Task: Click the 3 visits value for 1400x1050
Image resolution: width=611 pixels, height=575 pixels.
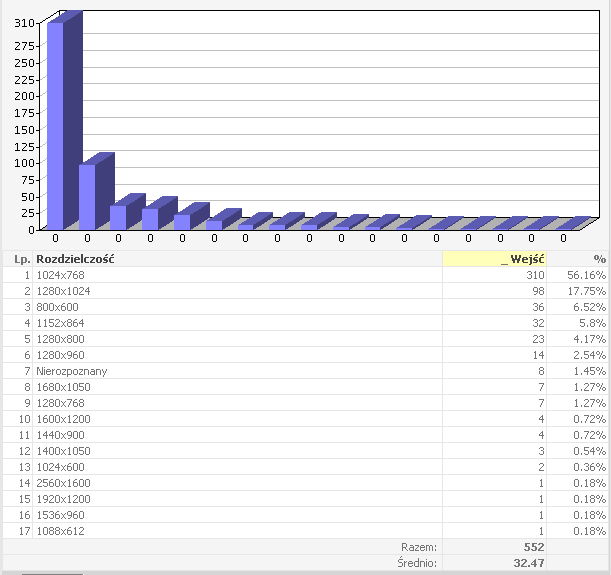Action: tap(541, 451)
